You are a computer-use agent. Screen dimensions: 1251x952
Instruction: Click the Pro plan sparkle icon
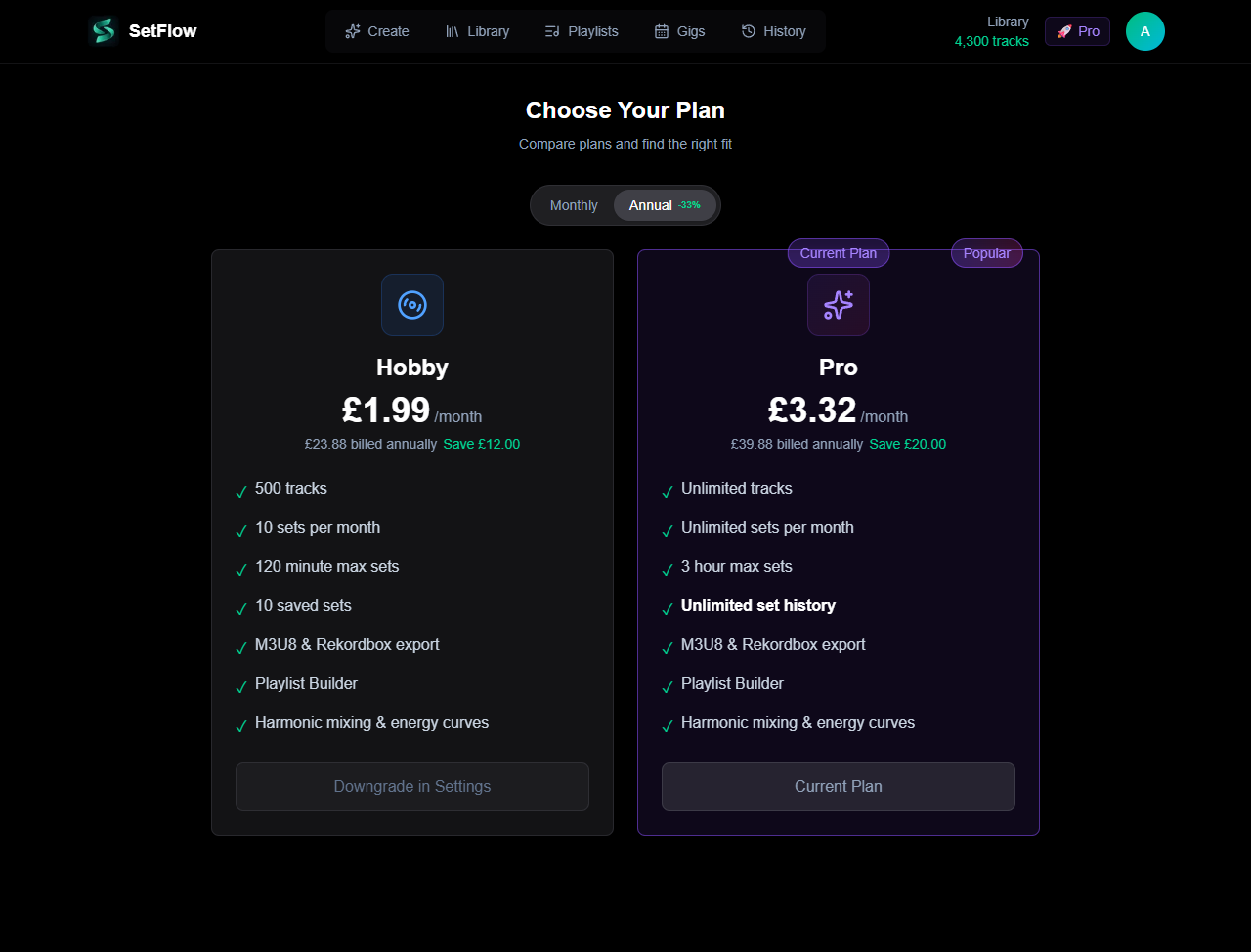[x=839, y=305]
